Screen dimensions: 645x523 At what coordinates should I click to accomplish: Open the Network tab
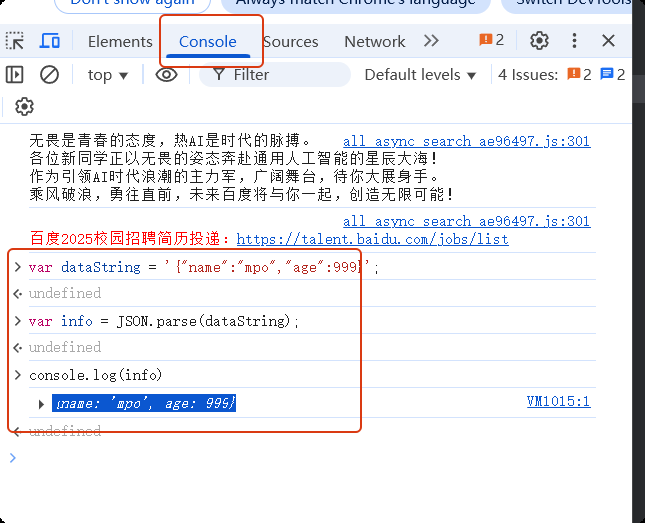pos(374,42)
